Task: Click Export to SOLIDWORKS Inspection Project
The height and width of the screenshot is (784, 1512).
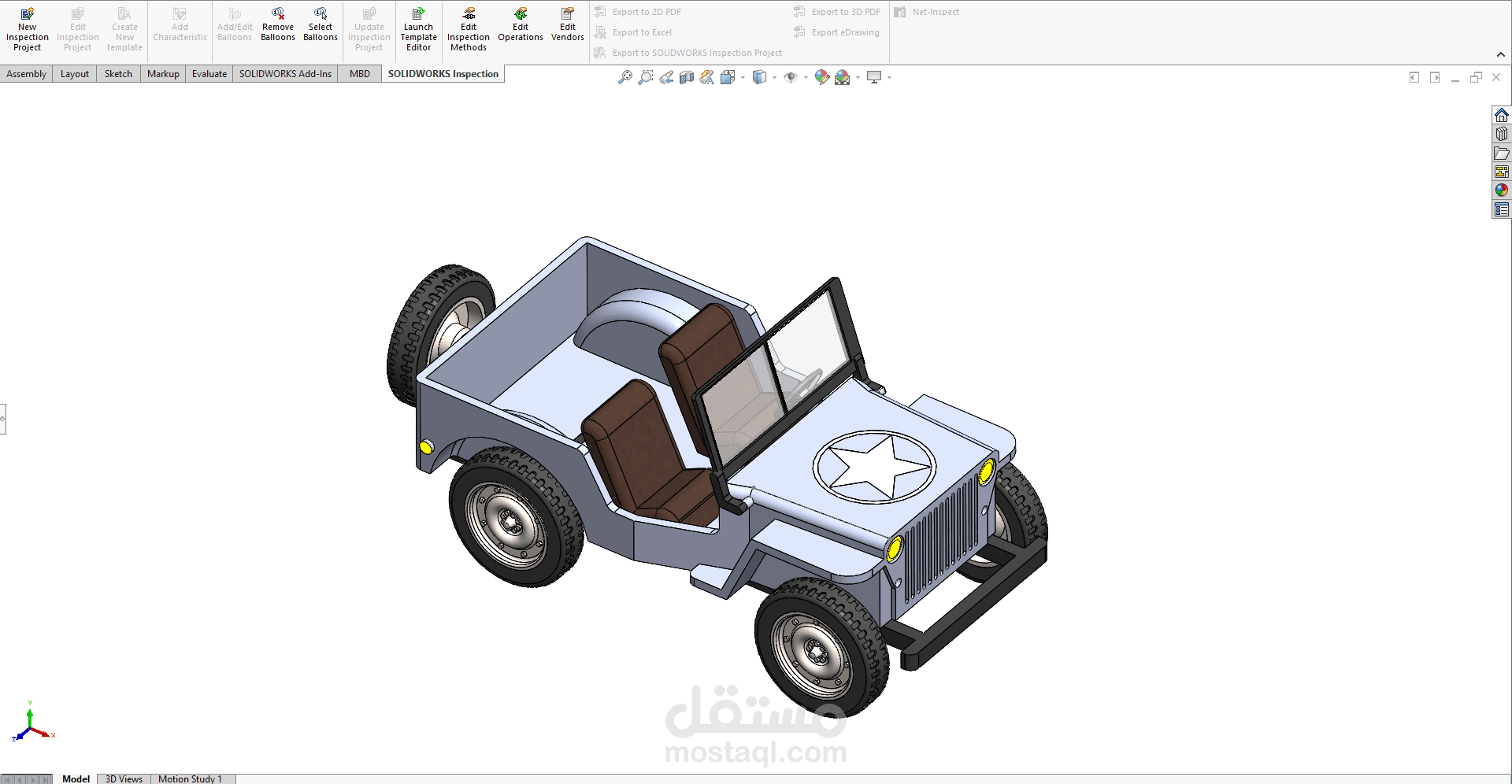Action: click(696, 53)
